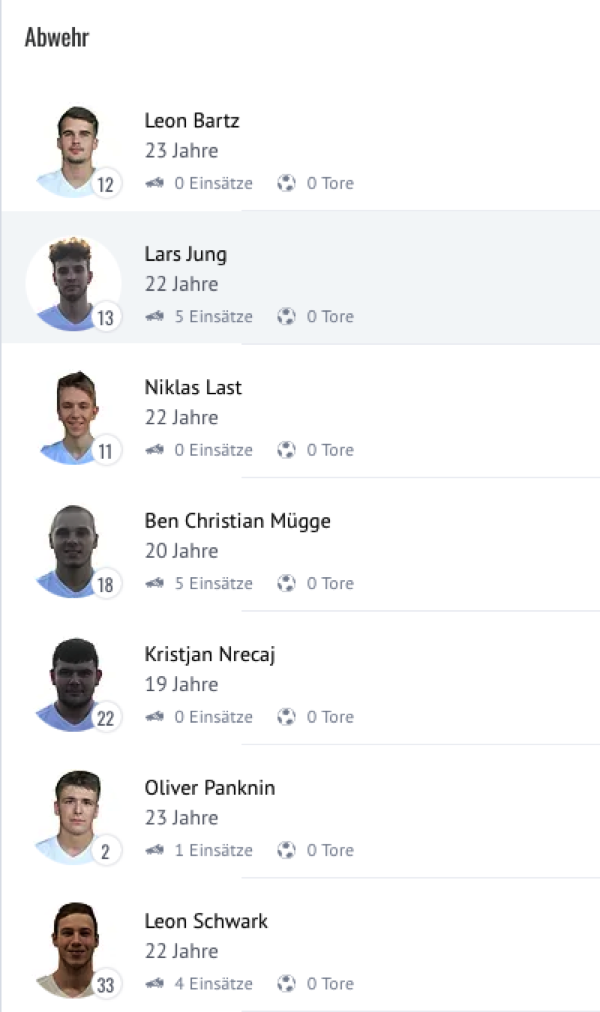Click the cleat icon in Leon Schwark's row
This screenshot has width=600, height=1012.
[154, 984]
